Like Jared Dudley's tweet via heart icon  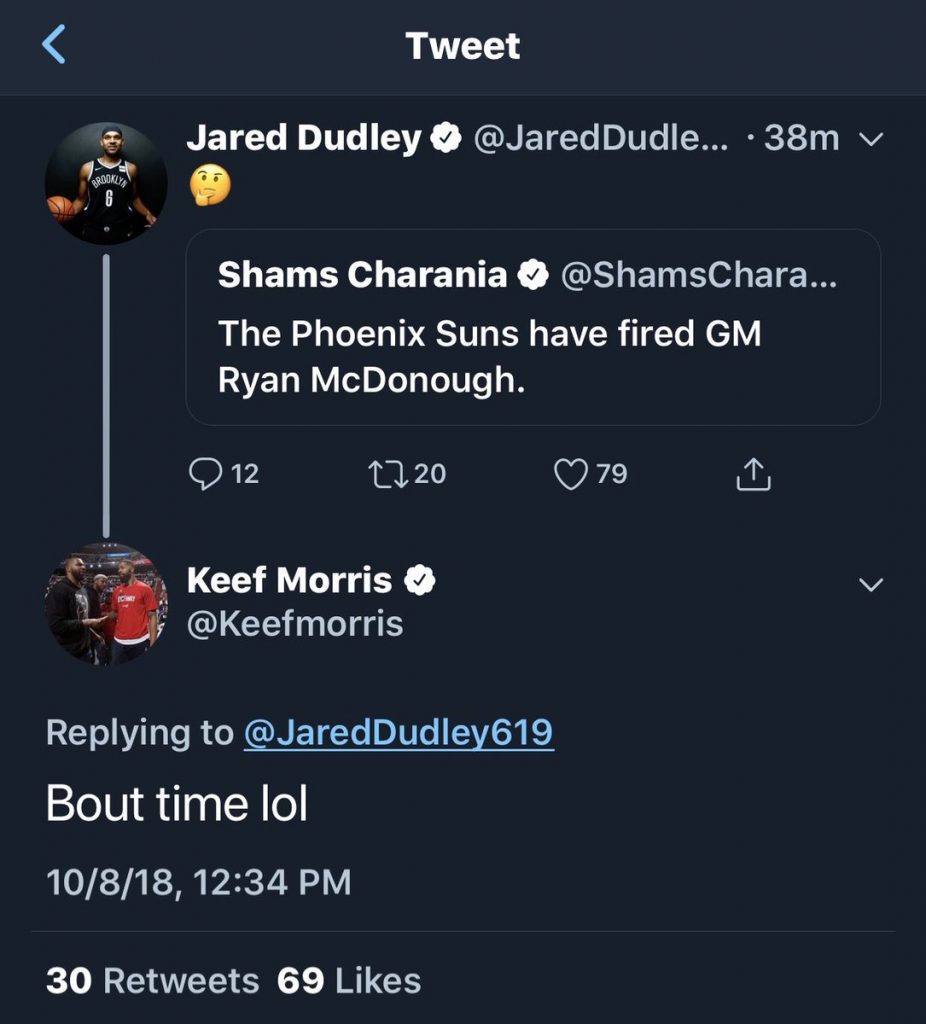pyautogui.click(x=570, y=474)
